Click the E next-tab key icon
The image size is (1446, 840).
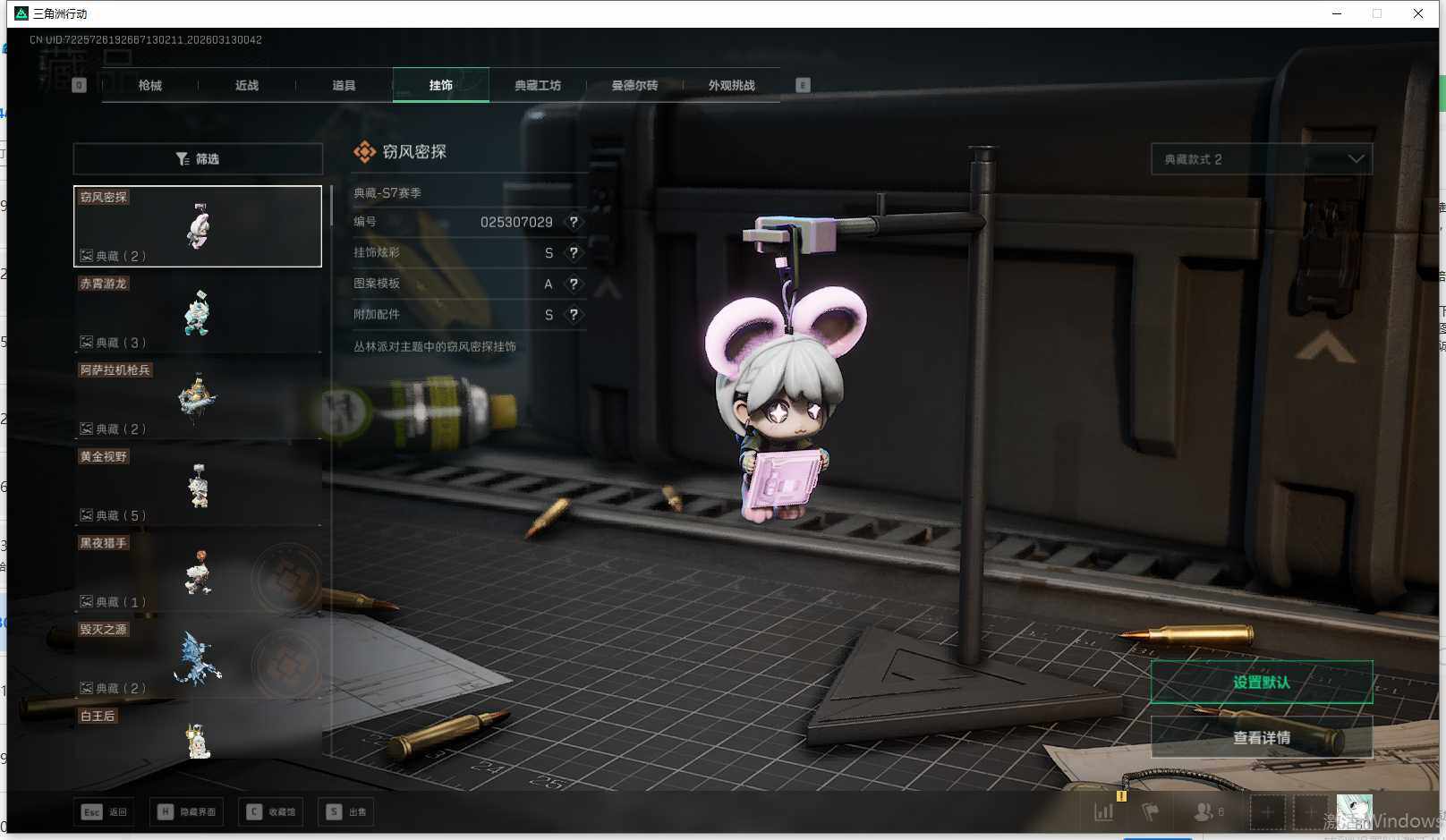coord(803,86)
